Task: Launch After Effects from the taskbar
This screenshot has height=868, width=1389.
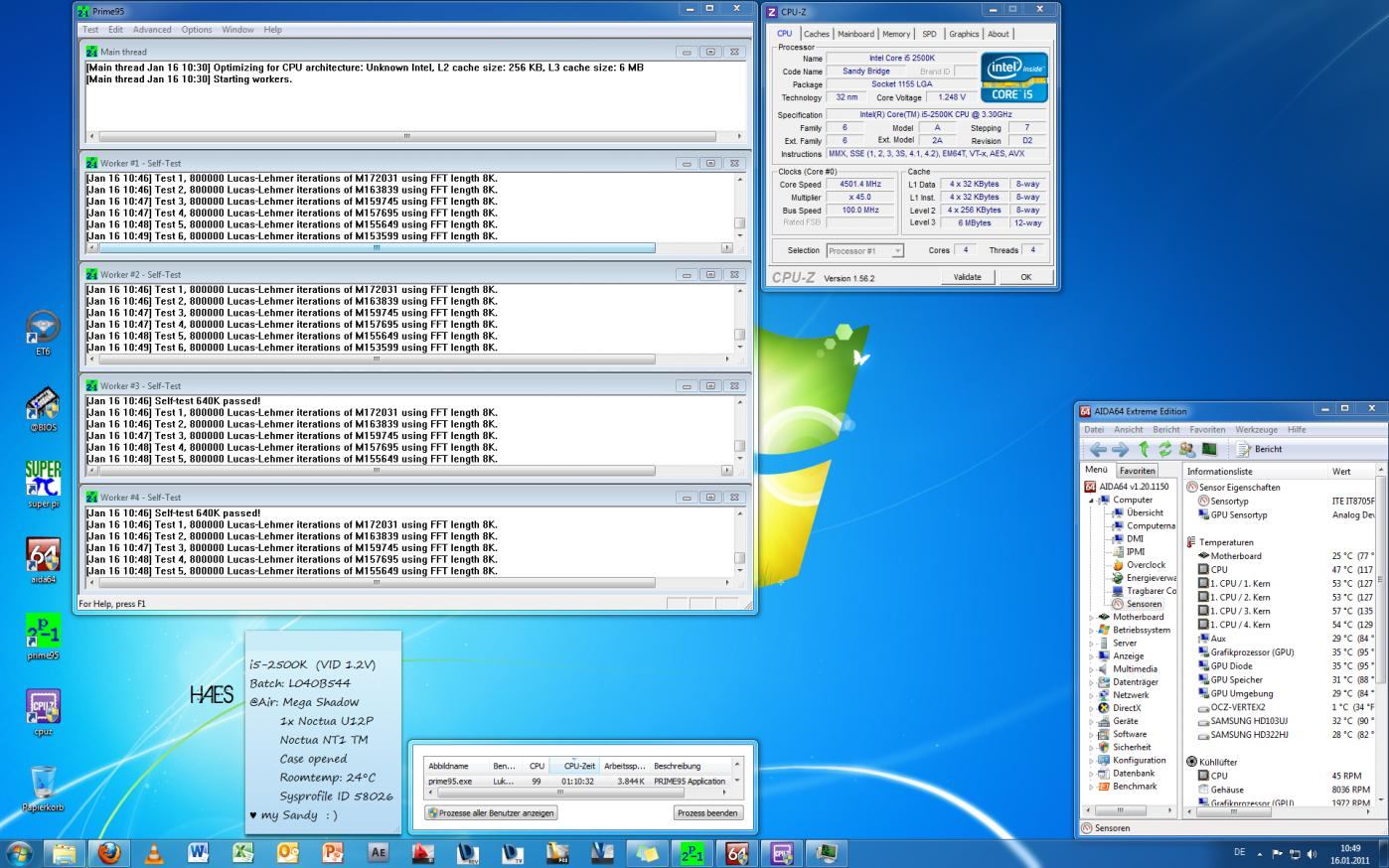Action: [x=378, y=852]
